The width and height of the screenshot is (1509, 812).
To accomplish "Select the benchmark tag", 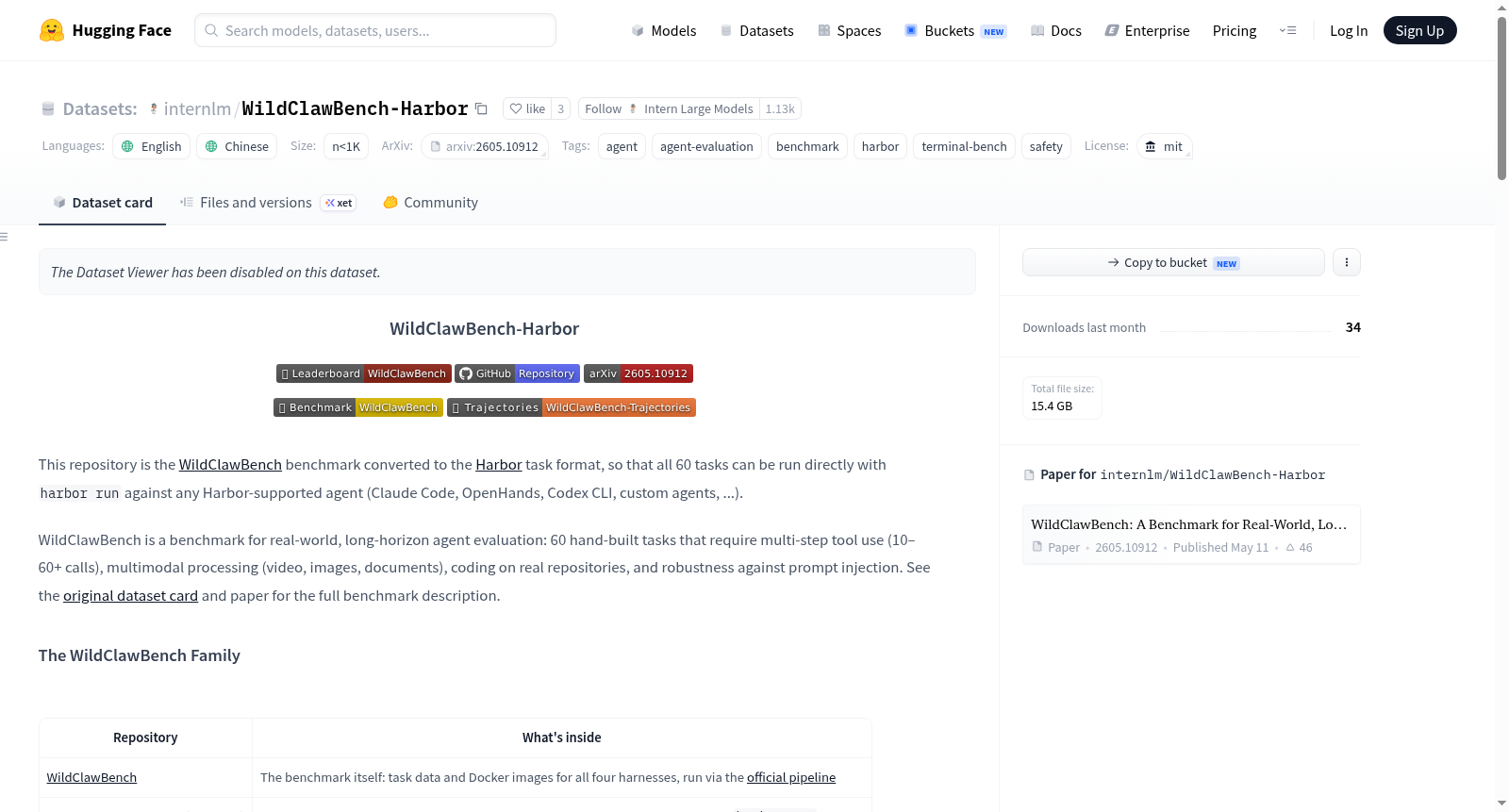I will tap(807, 146).
